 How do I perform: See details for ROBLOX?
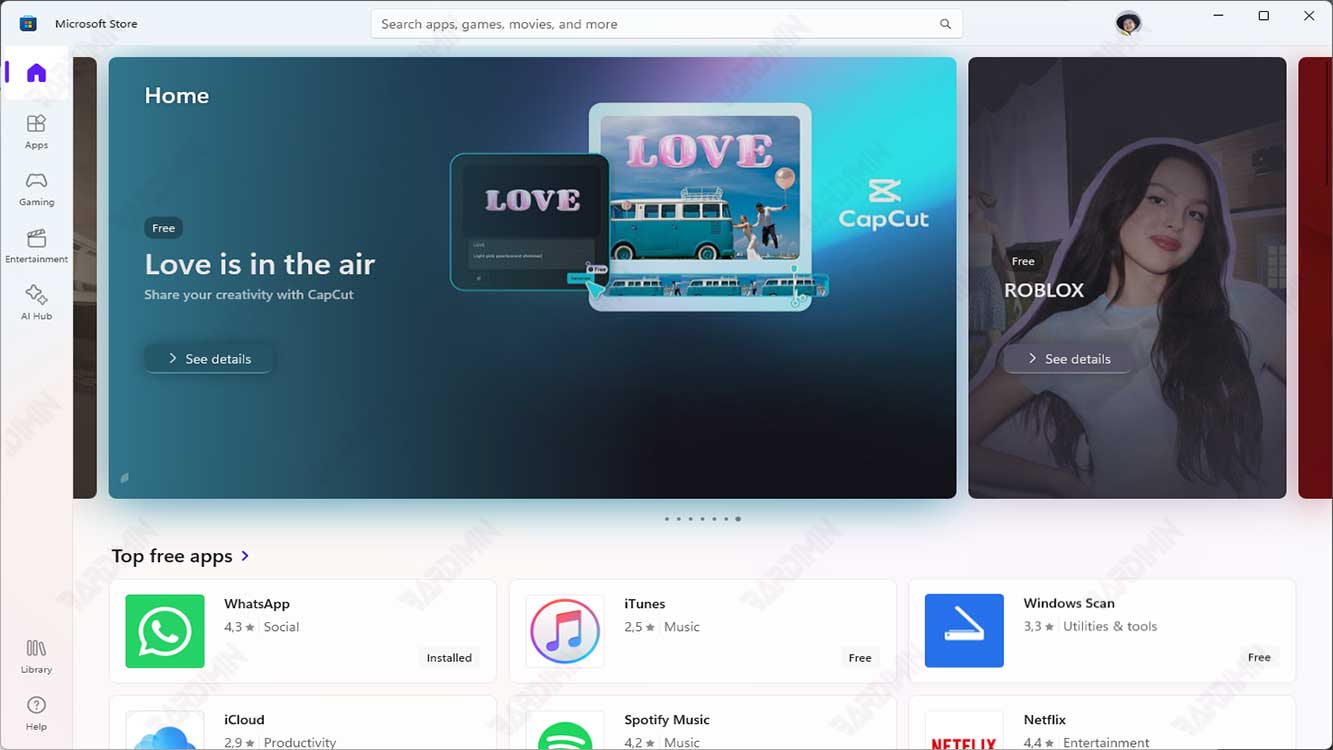click(x=1068, y=358)
